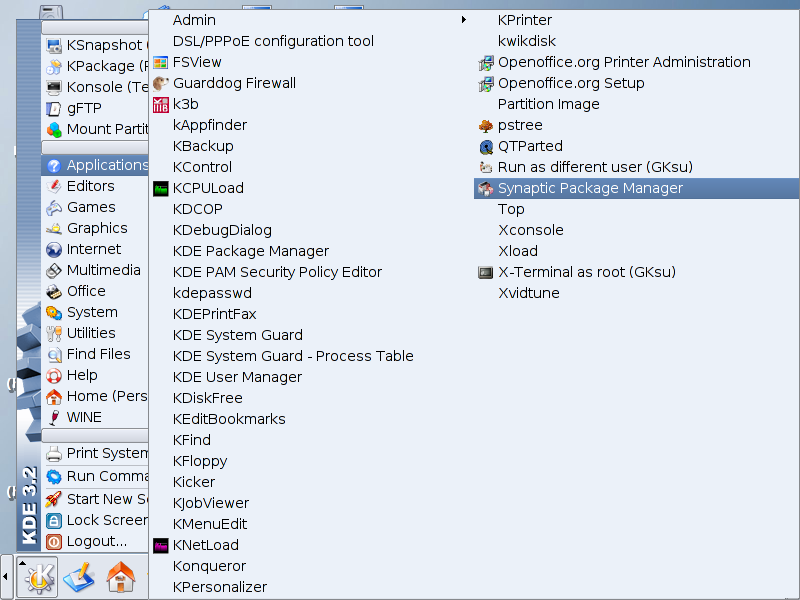The width and height of the screenshot is (800, 600).
Task: Launch Synaptic Package Manager
Action: [x=590, y=188]
